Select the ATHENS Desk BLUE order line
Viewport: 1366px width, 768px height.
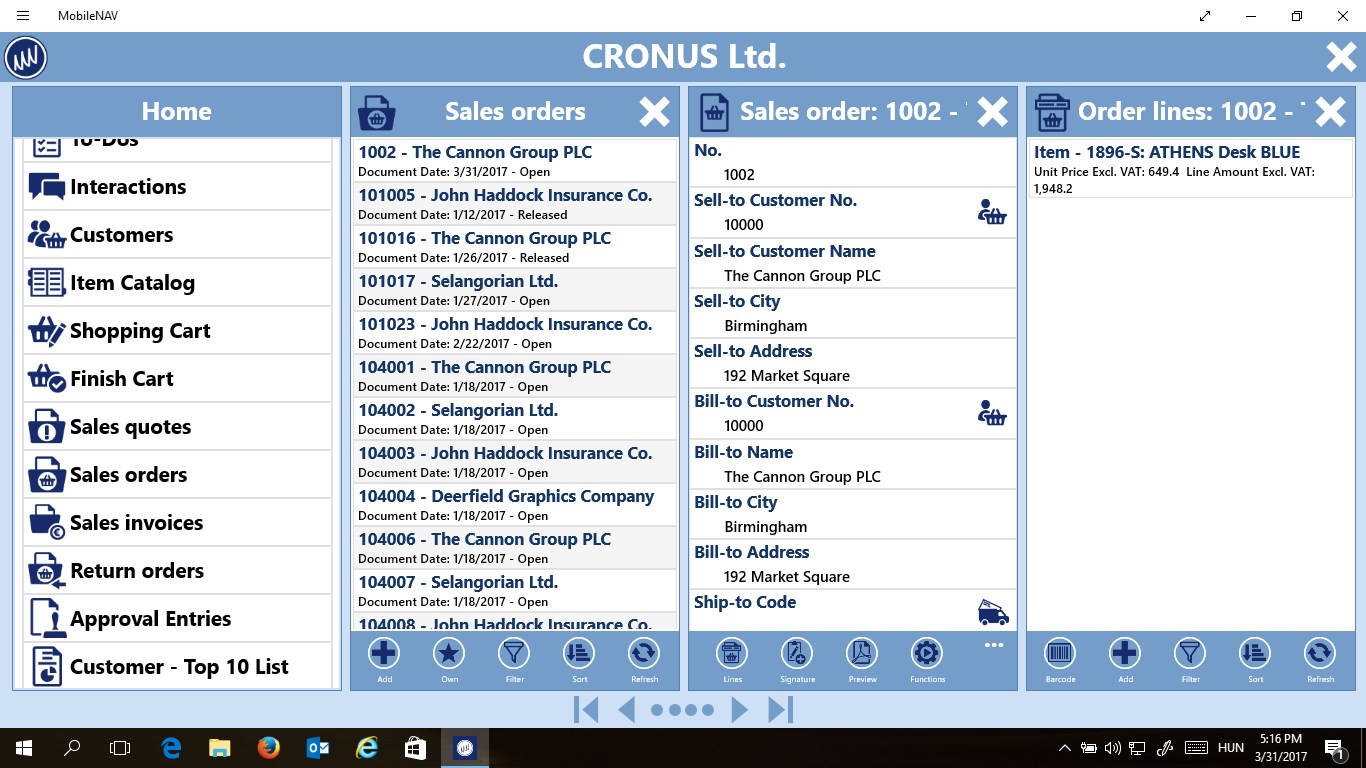pyautogui.click(x=1190, y=169)
